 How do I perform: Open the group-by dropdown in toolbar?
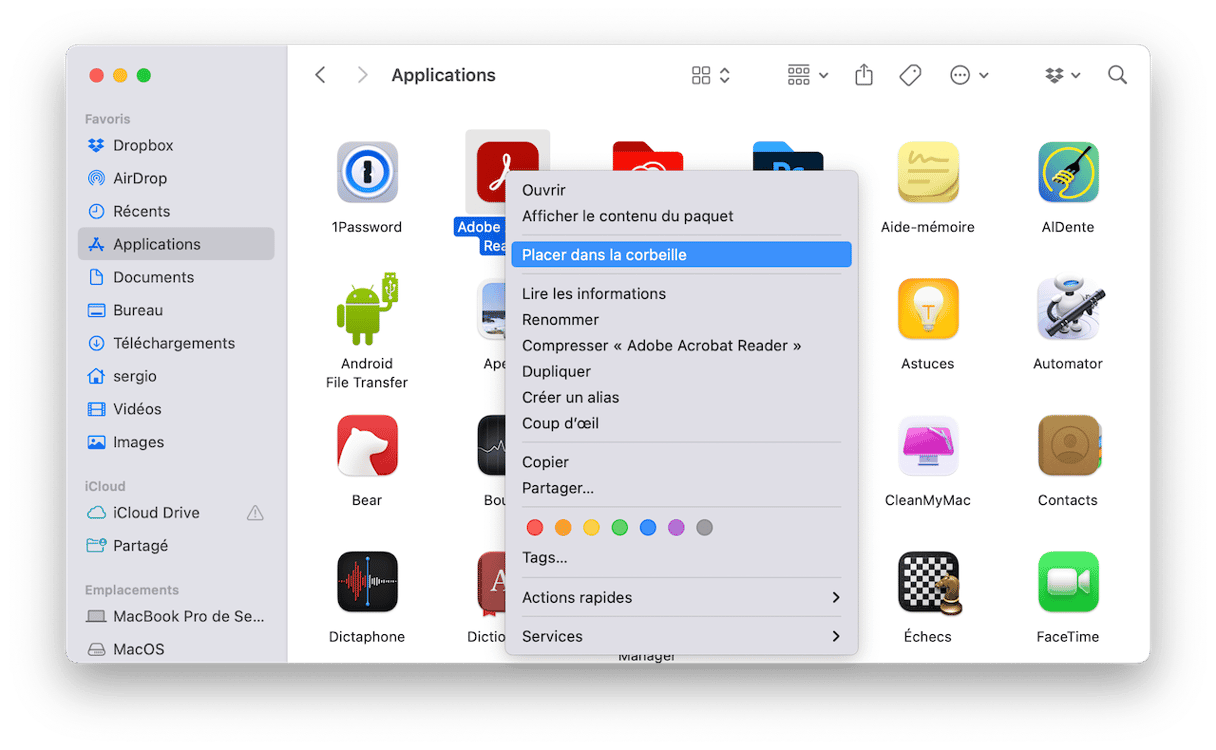coord(807,75)
